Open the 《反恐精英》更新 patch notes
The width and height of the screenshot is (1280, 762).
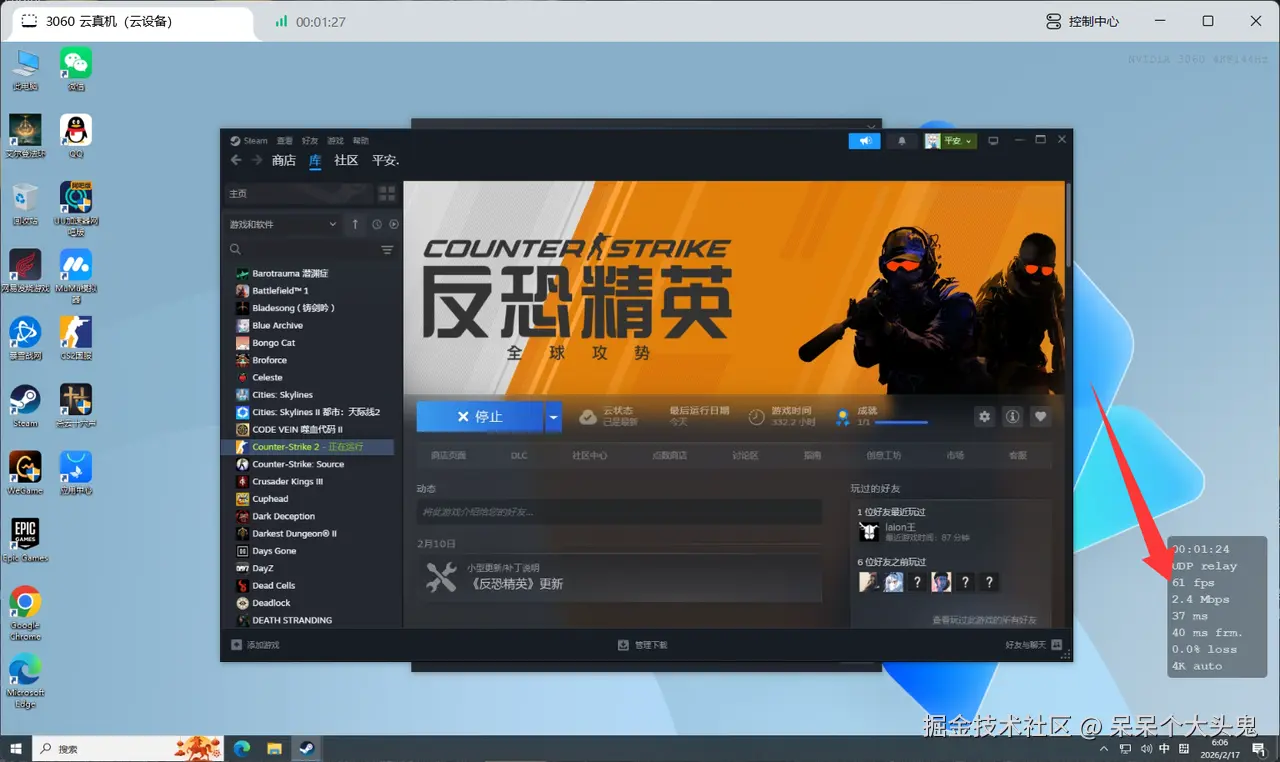click(x=516, y=583)
